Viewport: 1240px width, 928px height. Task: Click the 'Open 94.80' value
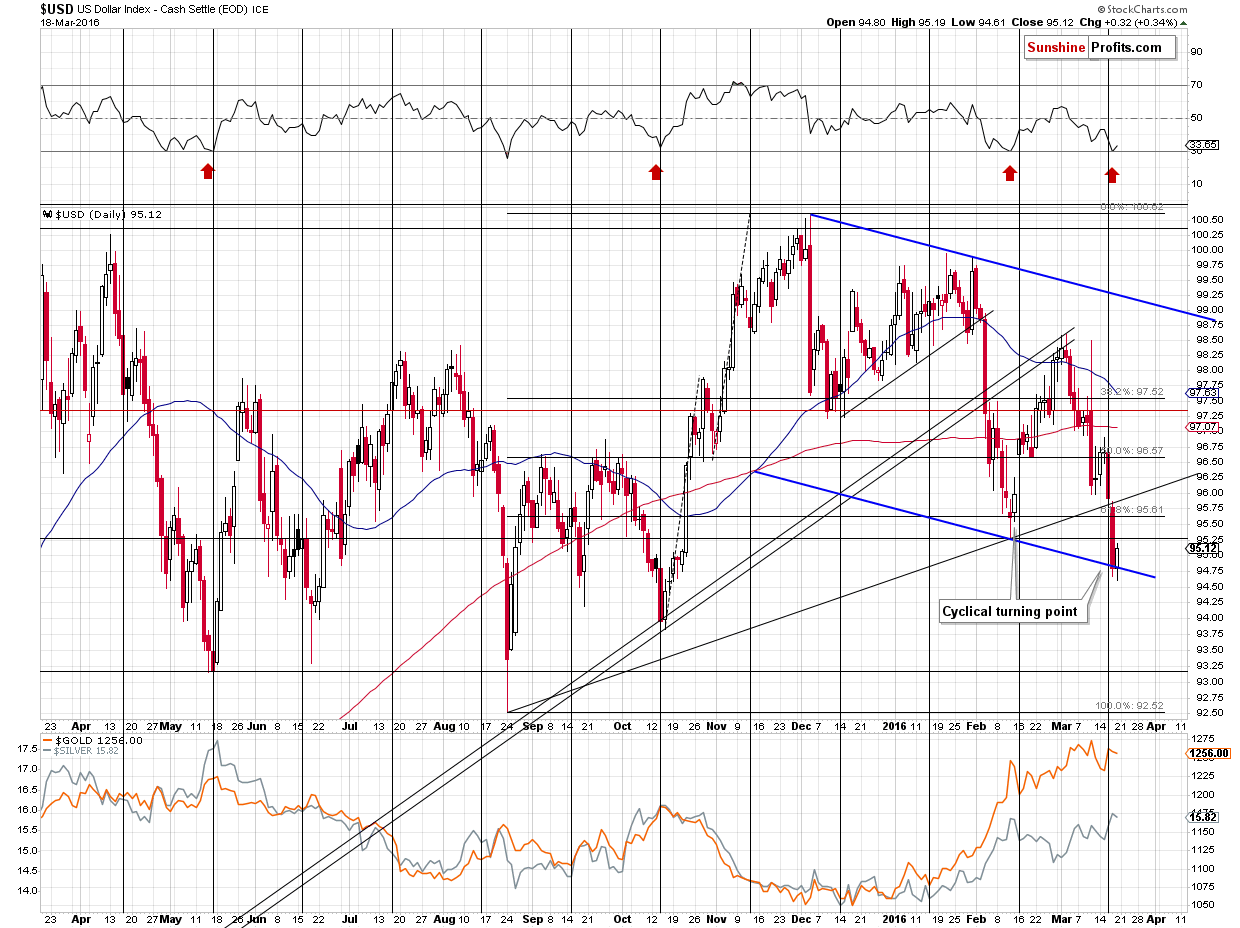(856, 23)
